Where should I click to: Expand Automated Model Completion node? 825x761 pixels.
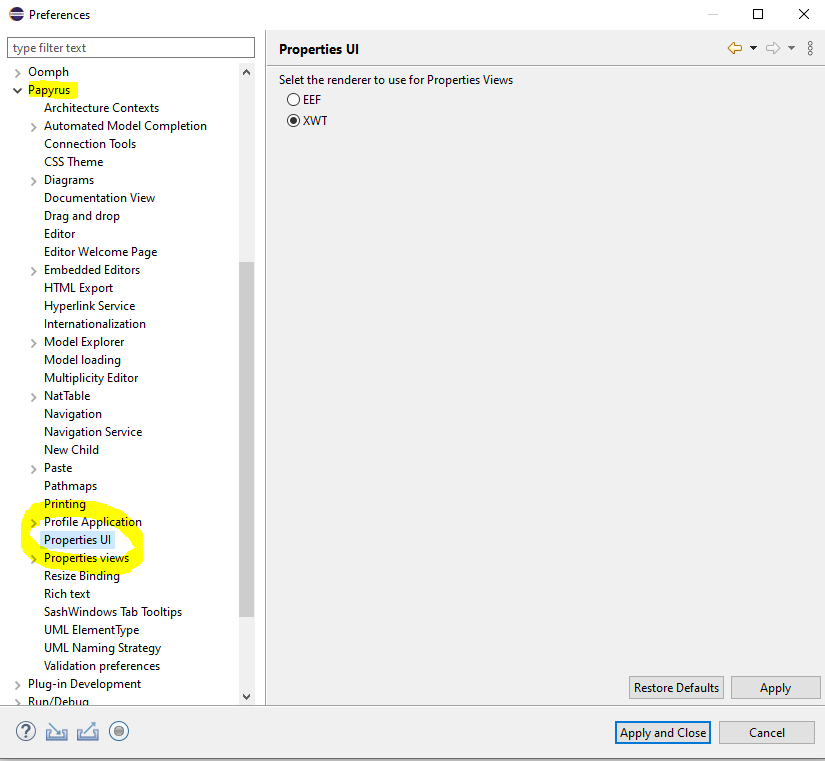[33, 127]
